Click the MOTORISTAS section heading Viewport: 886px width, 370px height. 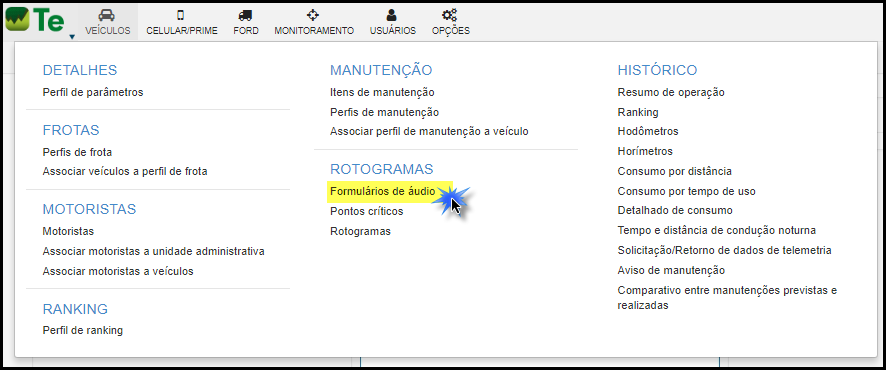point(89,209)
